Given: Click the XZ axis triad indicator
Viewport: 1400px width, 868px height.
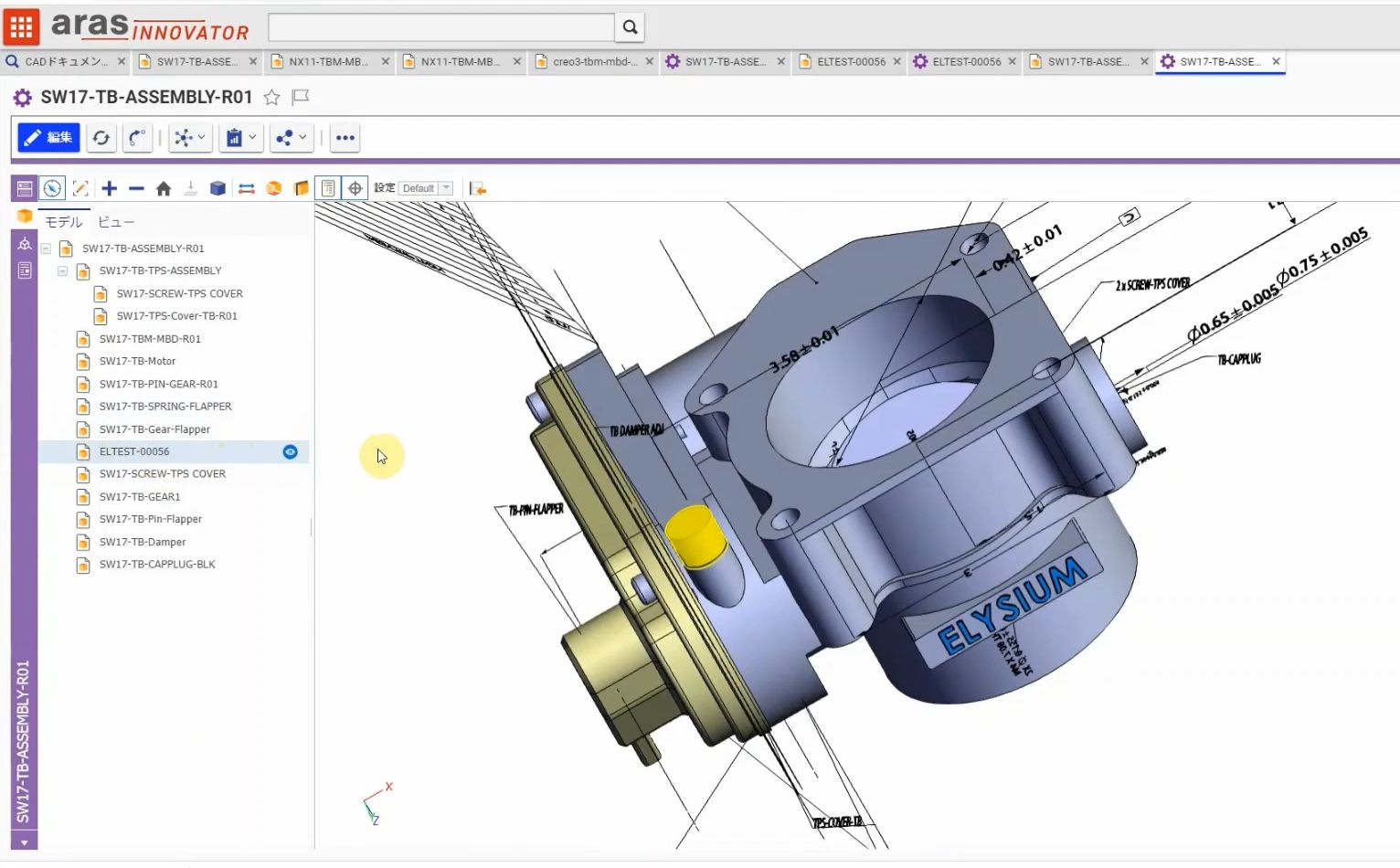Looking at the screenshot, I should click(x=378, y=804).
